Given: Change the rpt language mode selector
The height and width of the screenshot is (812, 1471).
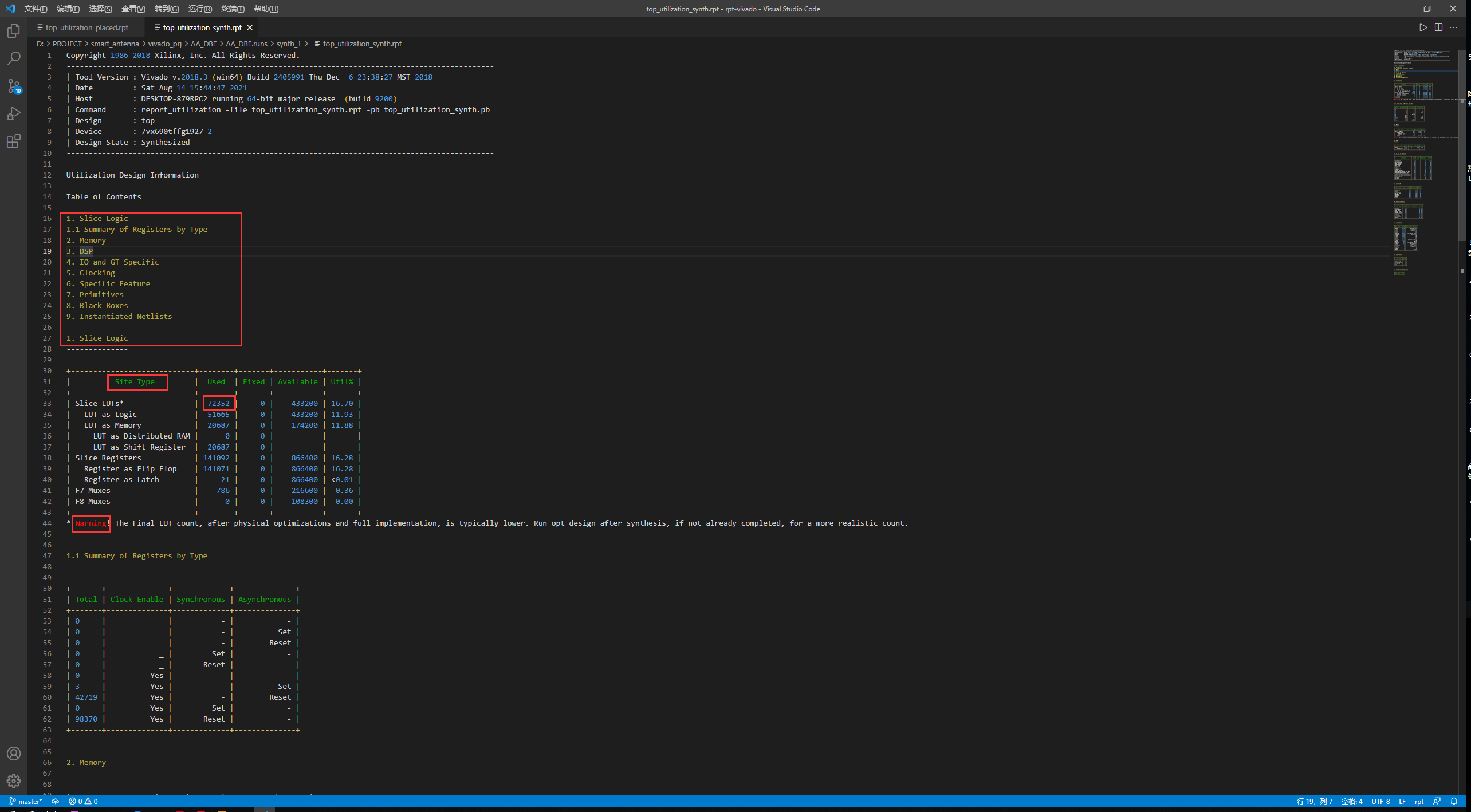Looking at the screenshot, I should coord(1419,801).
